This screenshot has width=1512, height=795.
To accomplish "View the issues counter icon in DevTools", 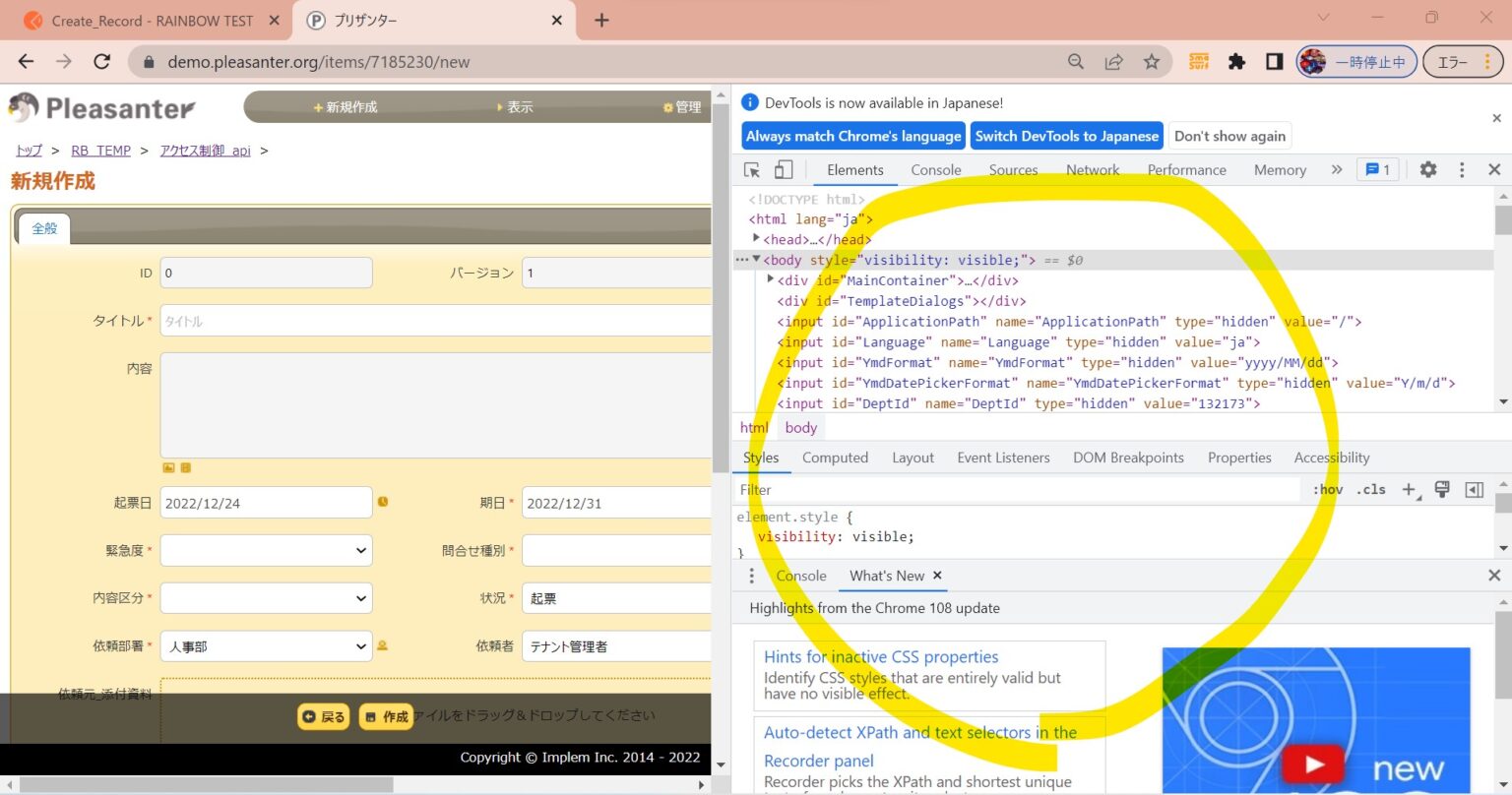I will [1377, 169].
